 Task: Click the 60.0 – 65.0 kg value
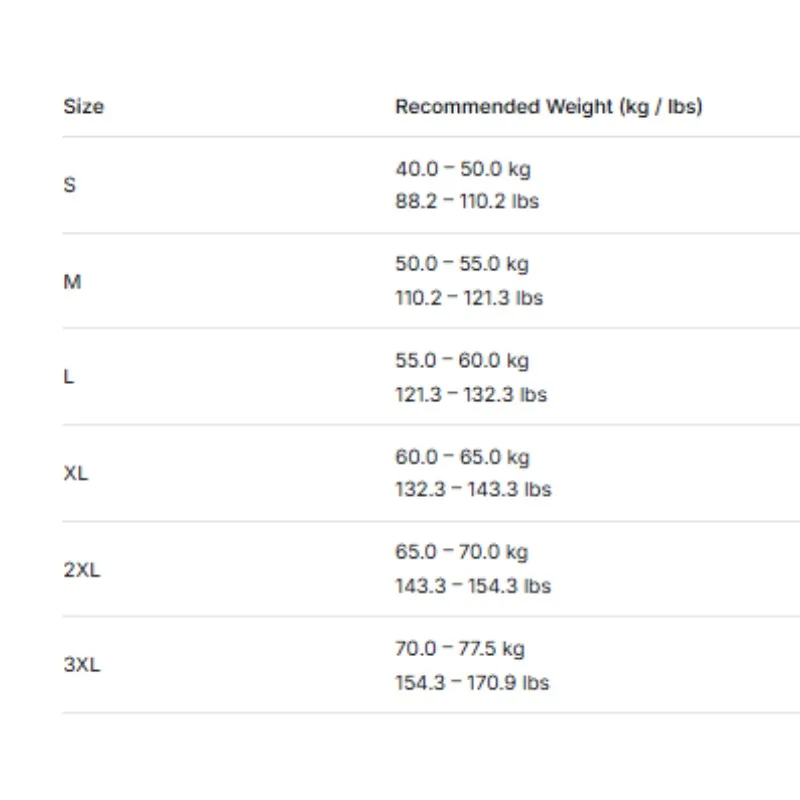pyautogui.click(x=463, y=458)
